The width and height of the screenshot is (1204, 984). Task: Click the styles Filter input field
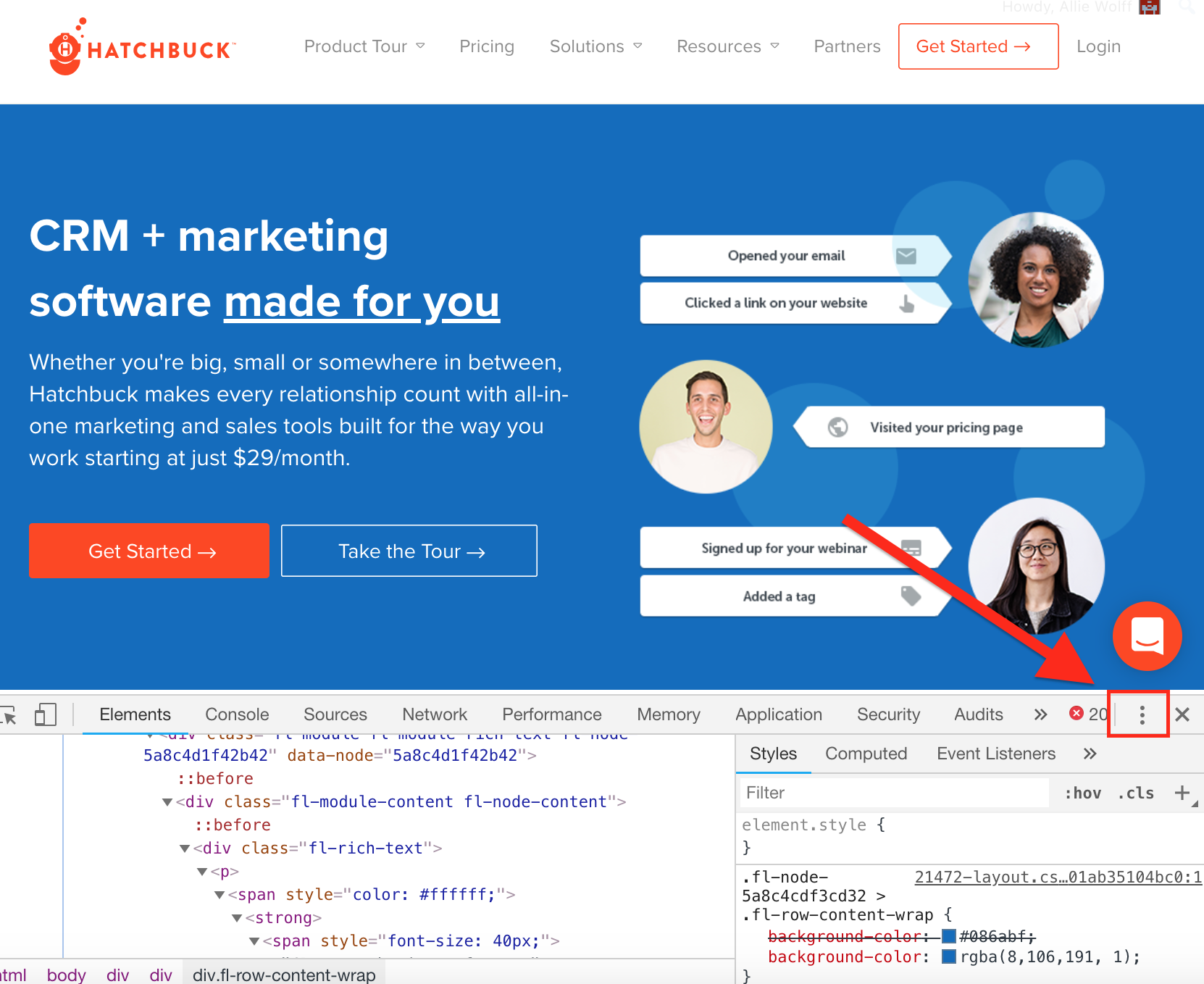(x=894, y=793)
